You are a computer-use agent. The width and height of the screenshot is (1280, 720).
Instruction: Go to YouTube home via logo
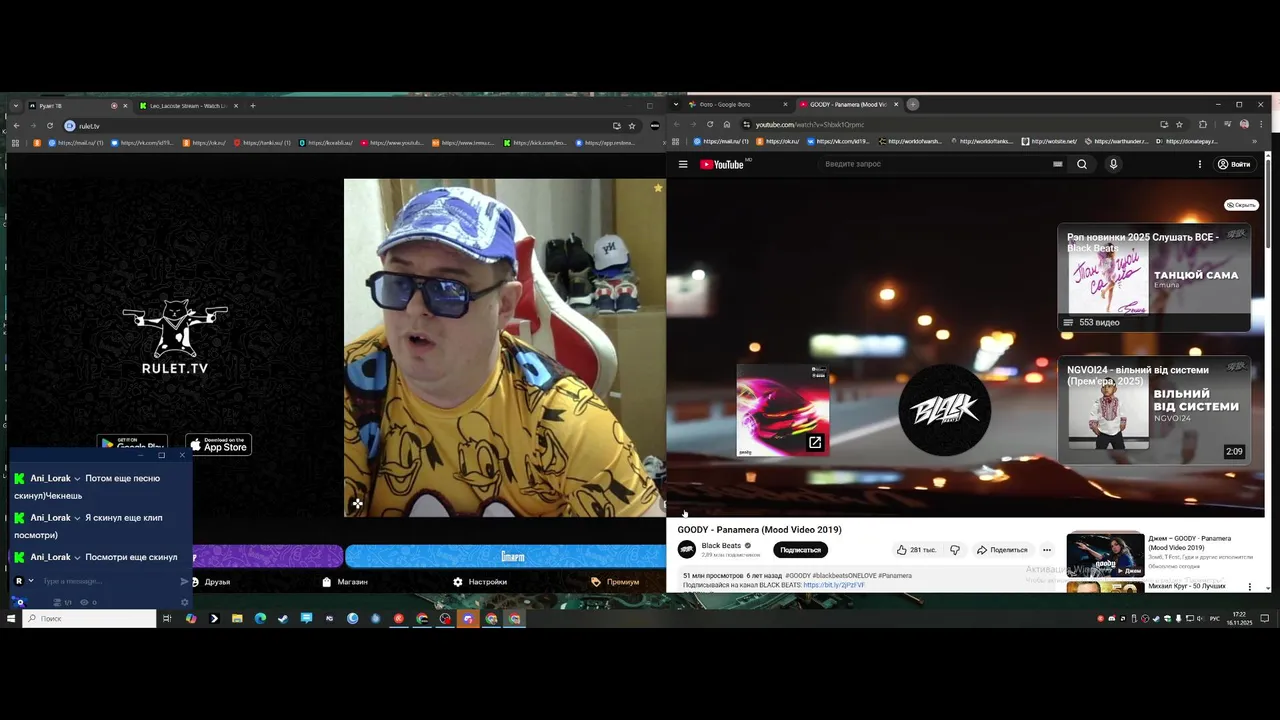point(722,164)
